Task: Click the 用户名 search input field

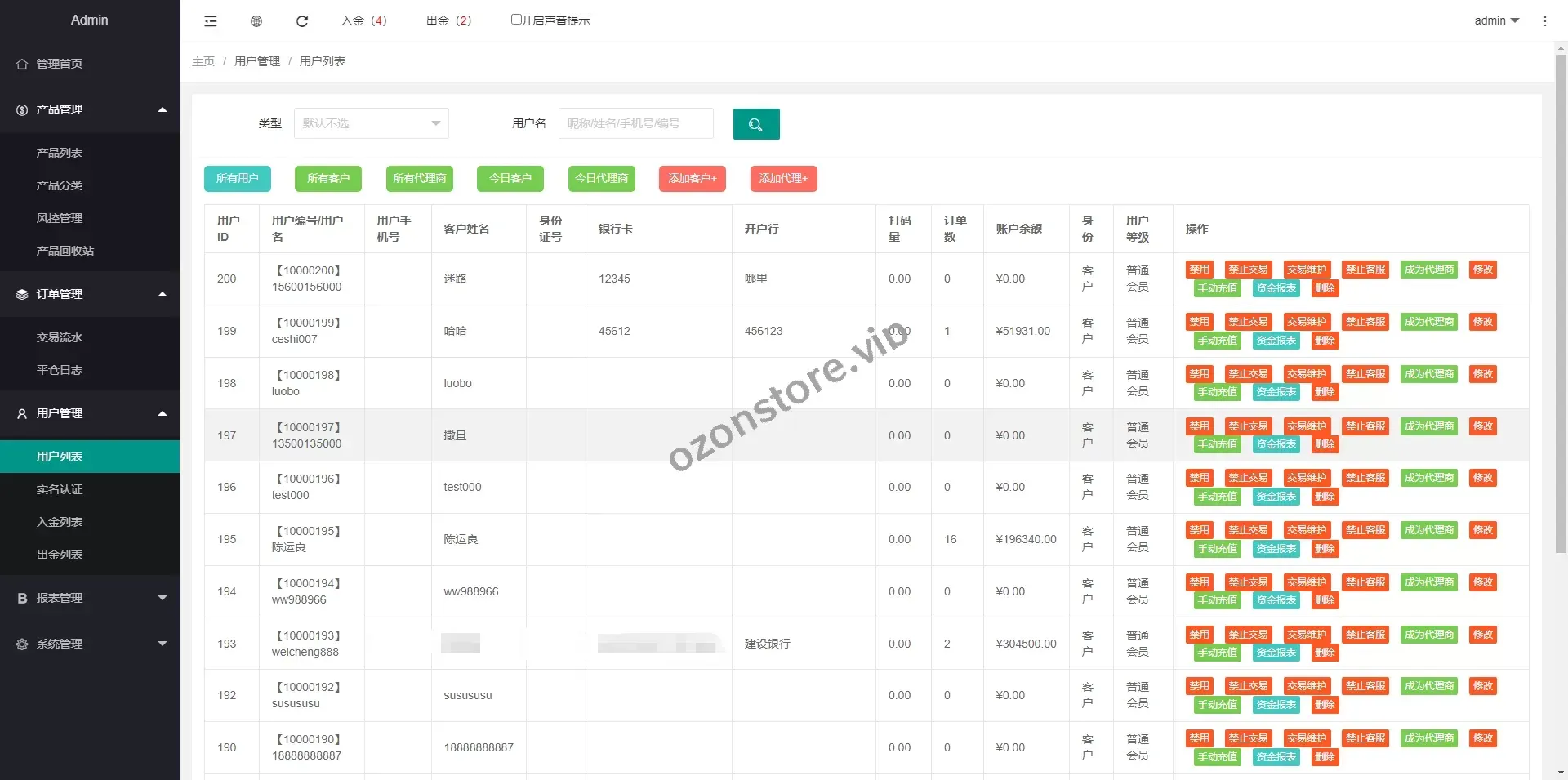Action: click(635, 123)
